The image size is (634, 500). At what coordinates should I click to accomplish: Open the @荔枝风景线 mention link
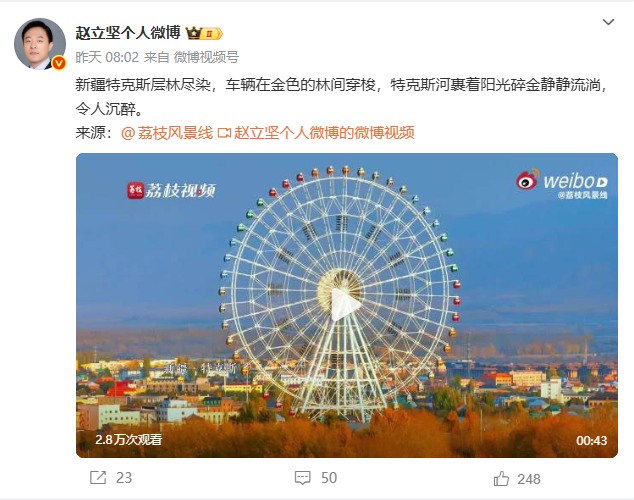167,133
